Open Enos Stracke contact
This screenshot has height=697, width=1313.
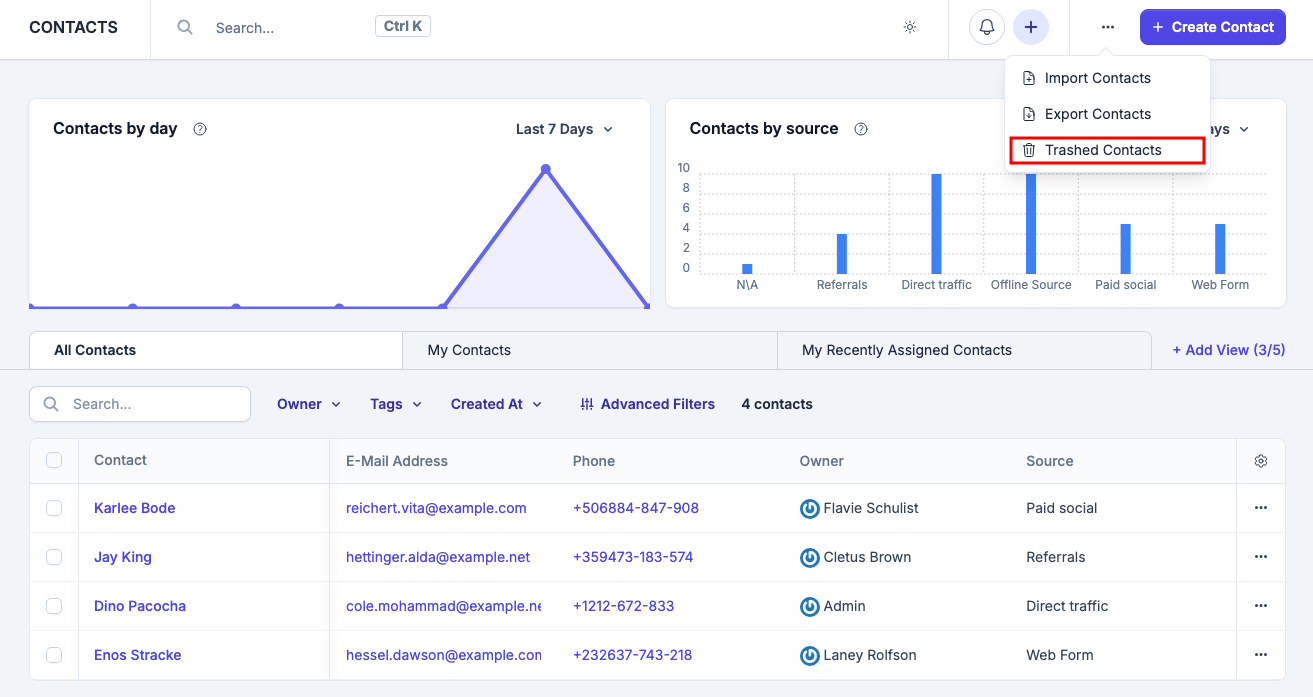138,655
